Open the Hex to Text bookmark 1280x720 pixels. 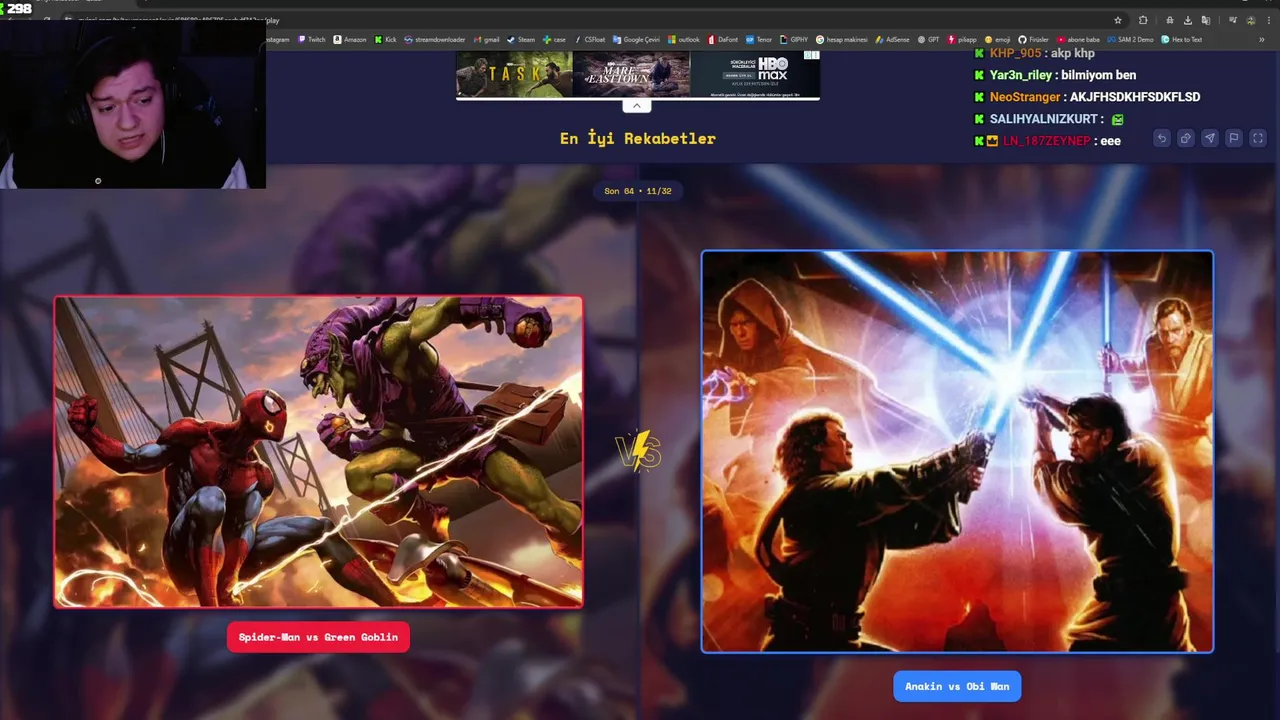[x=1181, y=40]
